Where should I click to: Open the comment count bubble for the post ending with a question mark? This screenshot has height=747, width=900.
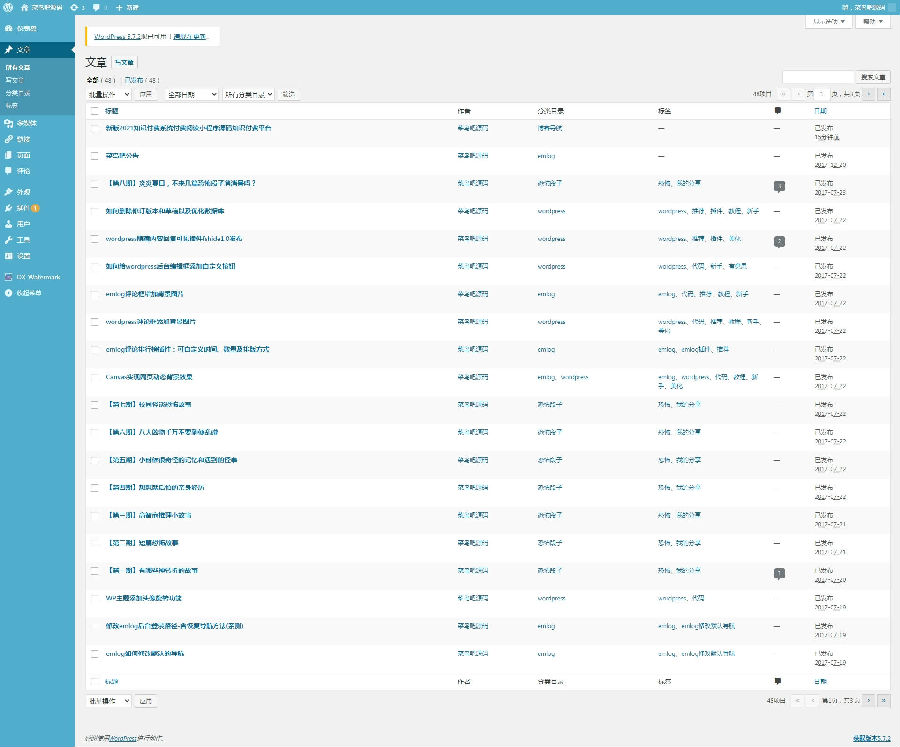click(x=779, y=186)
